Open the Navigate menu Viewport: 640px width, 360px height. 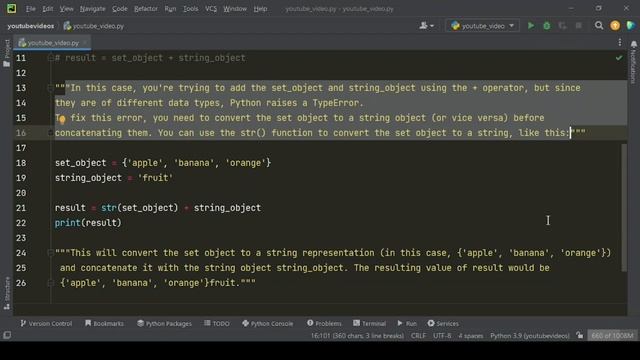click(93, 9)
